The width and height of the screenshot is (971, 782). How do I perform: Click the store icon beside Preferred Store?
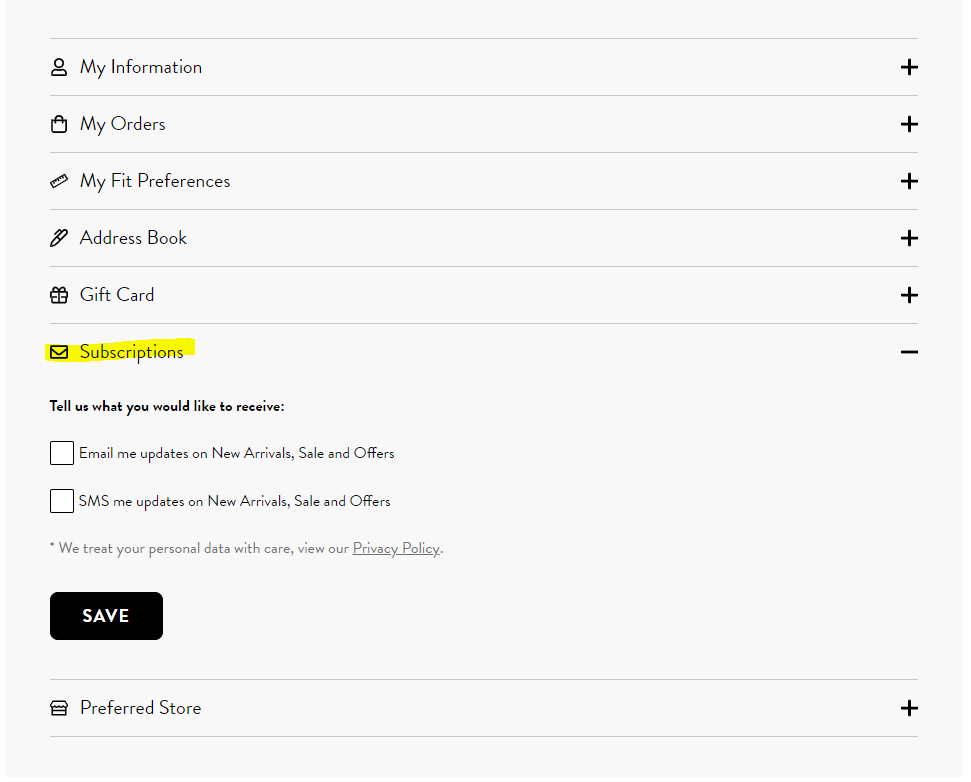point(59,708)
